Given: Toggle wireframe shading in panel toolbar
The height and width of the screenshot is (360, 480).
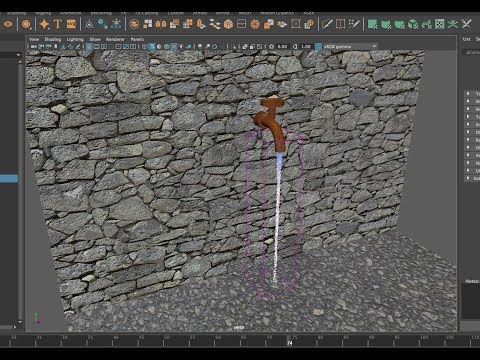Looking at the screenshot, I should point(145,47).
